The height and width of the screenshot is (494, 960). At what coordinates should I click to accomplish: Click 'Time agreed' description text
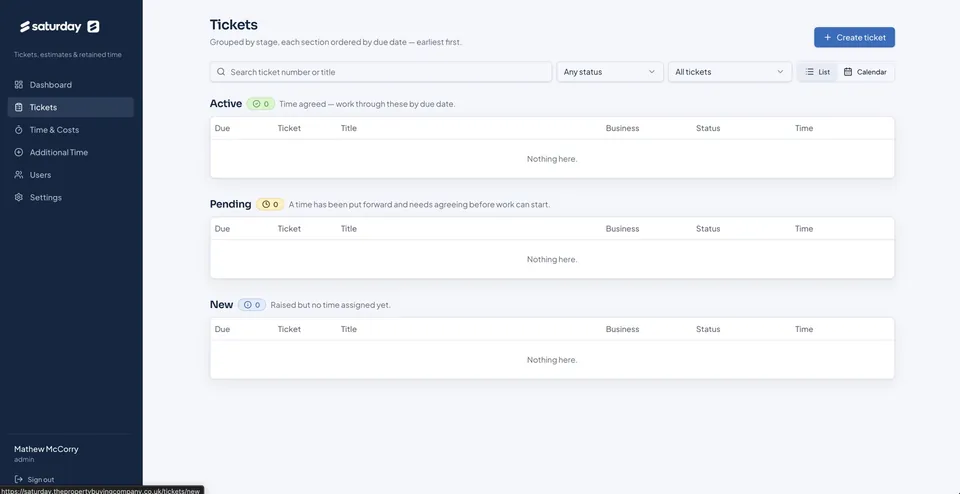367,104
